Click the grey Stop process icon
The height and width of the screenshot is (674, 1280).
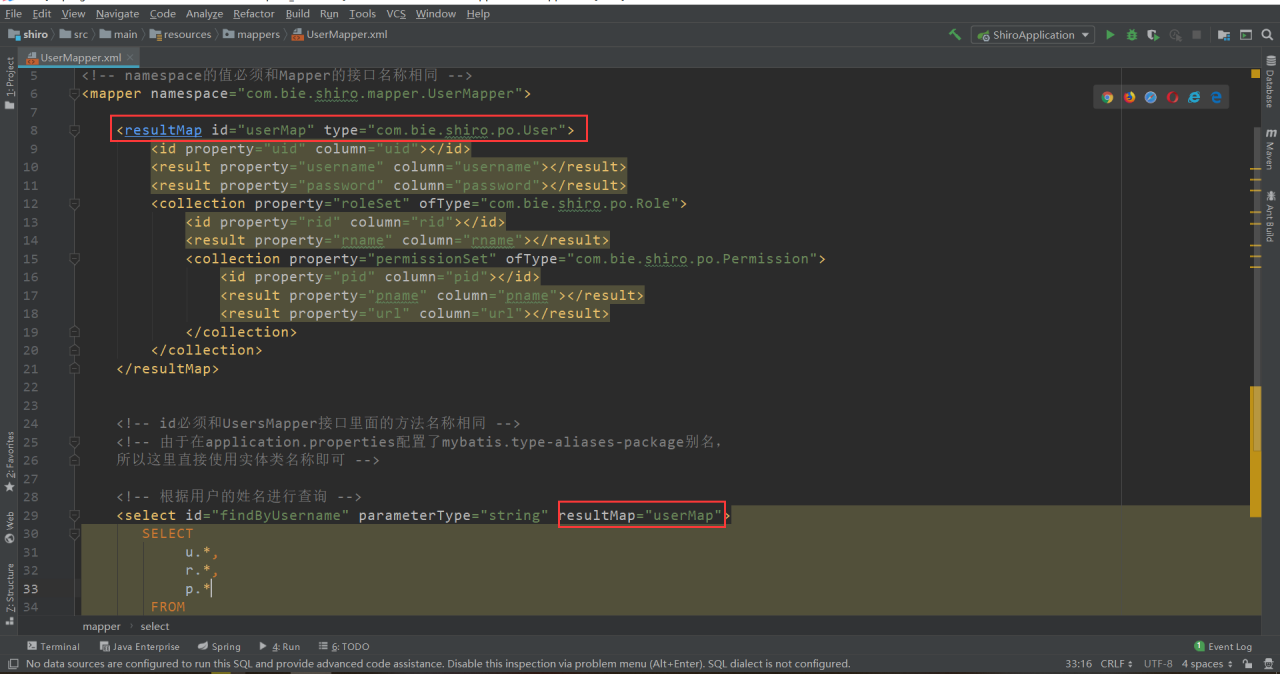(x=1196, y=34)
